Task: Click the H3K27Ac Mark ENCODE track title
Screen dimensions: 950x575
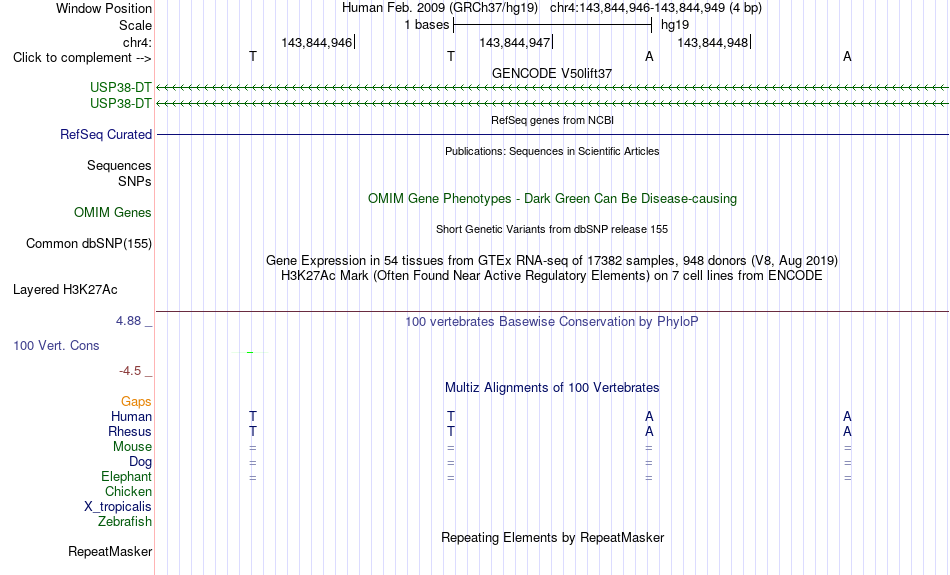Action: 552,276
